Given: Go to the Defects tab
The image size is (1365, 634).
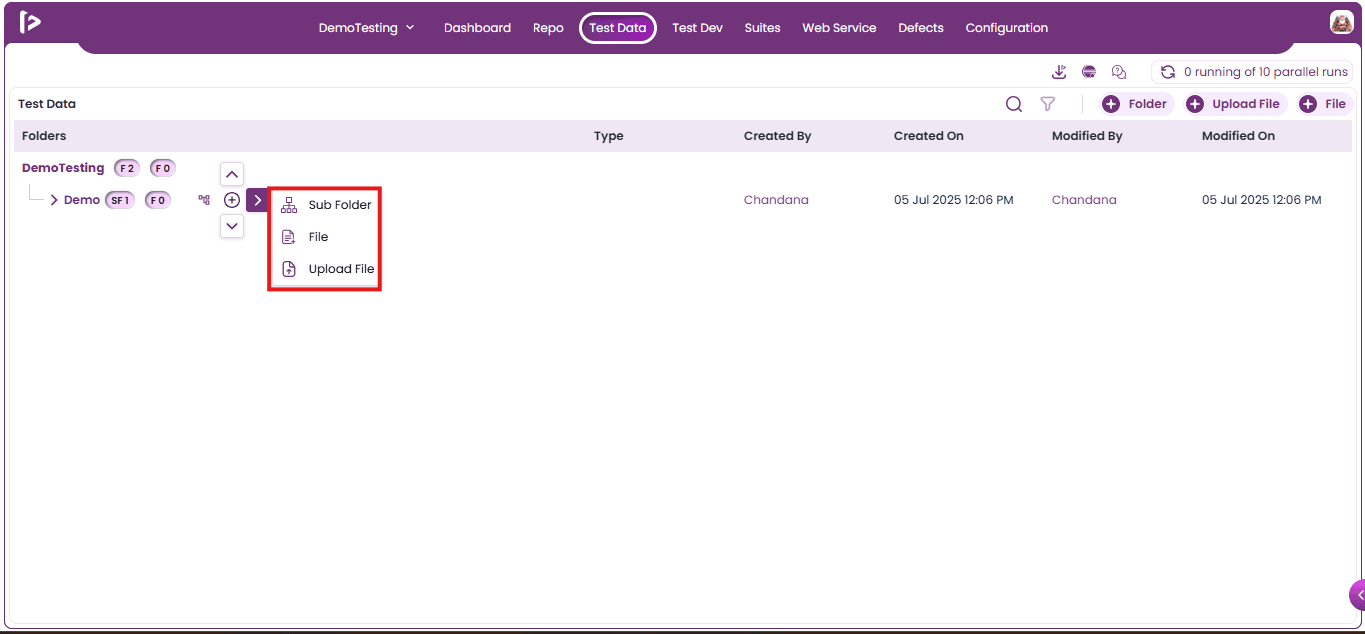Looking at the screenshot, I should [x=921, y=28].
